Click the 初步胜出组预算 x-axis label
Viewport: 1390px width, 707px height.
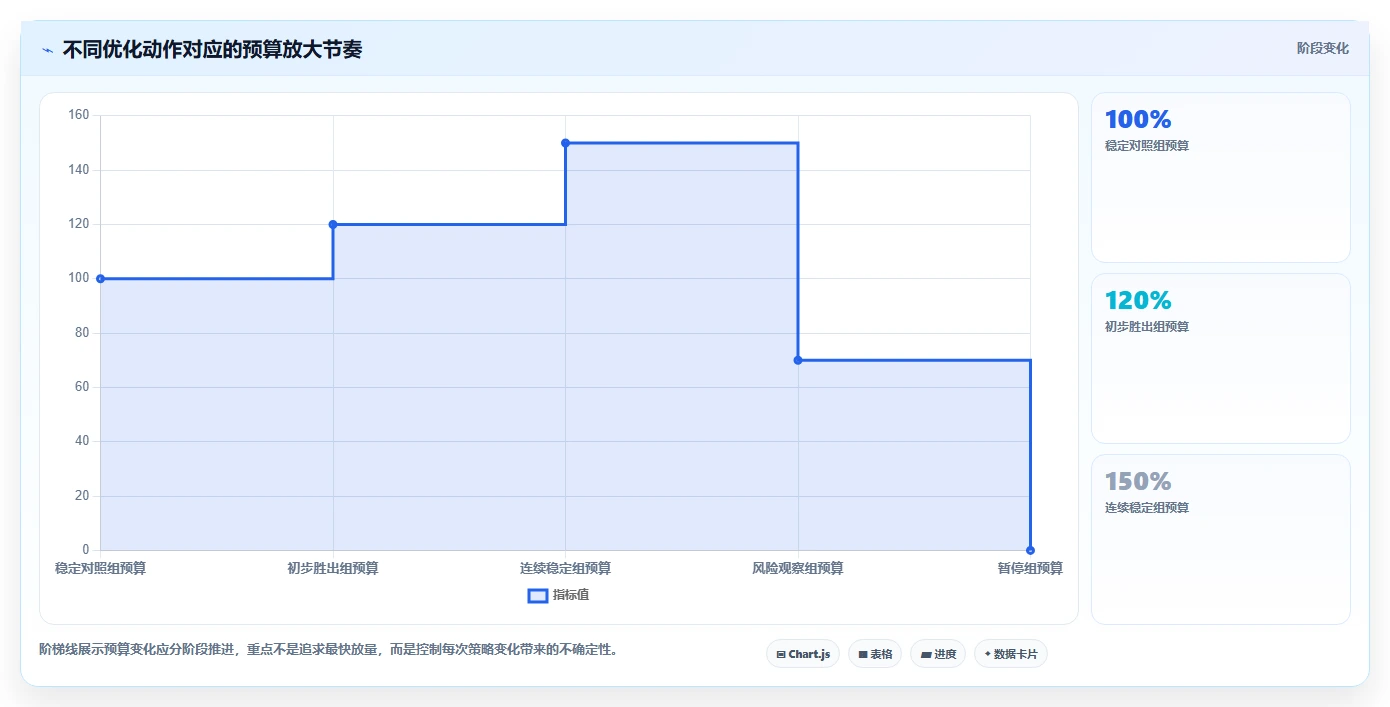[x=333, y=568]
